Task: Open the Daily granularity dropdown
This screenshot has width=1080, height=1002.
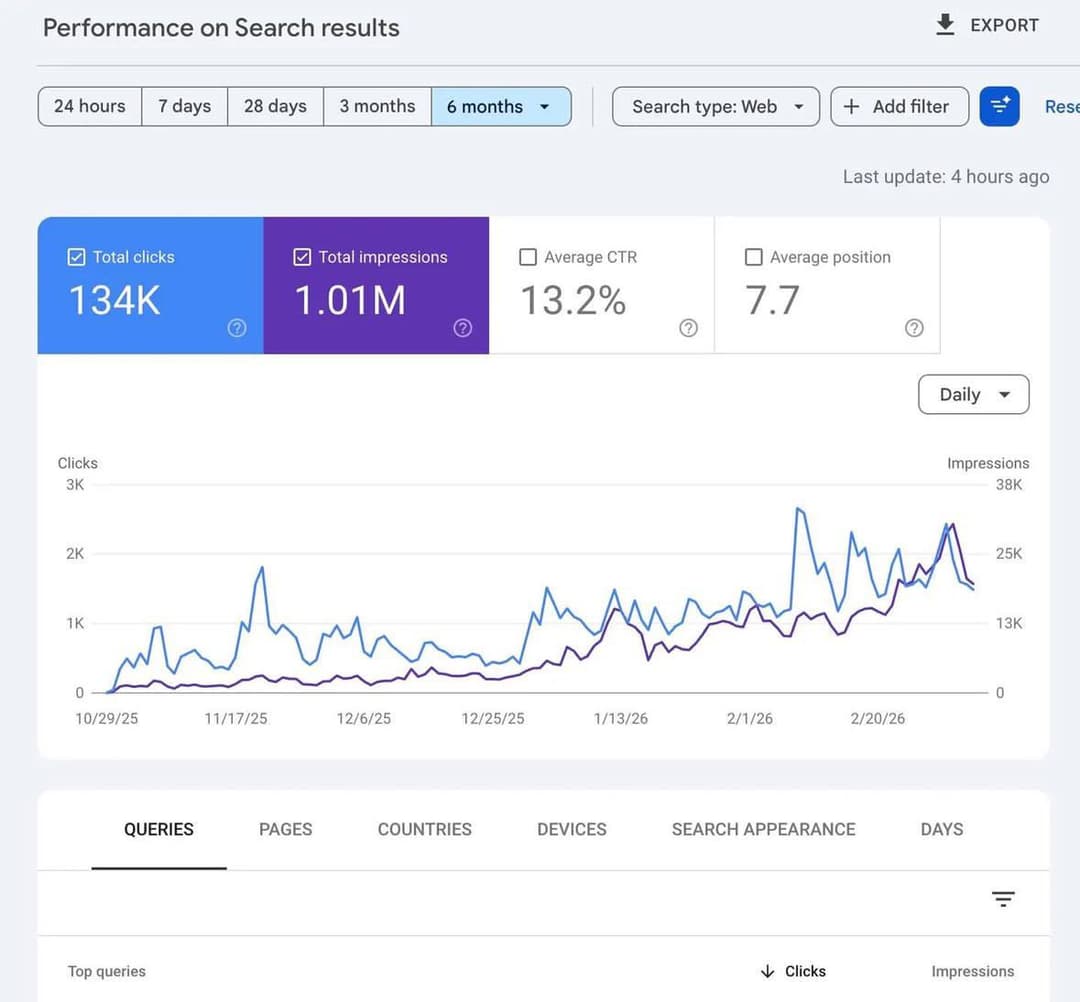Action: pos(973,395)
